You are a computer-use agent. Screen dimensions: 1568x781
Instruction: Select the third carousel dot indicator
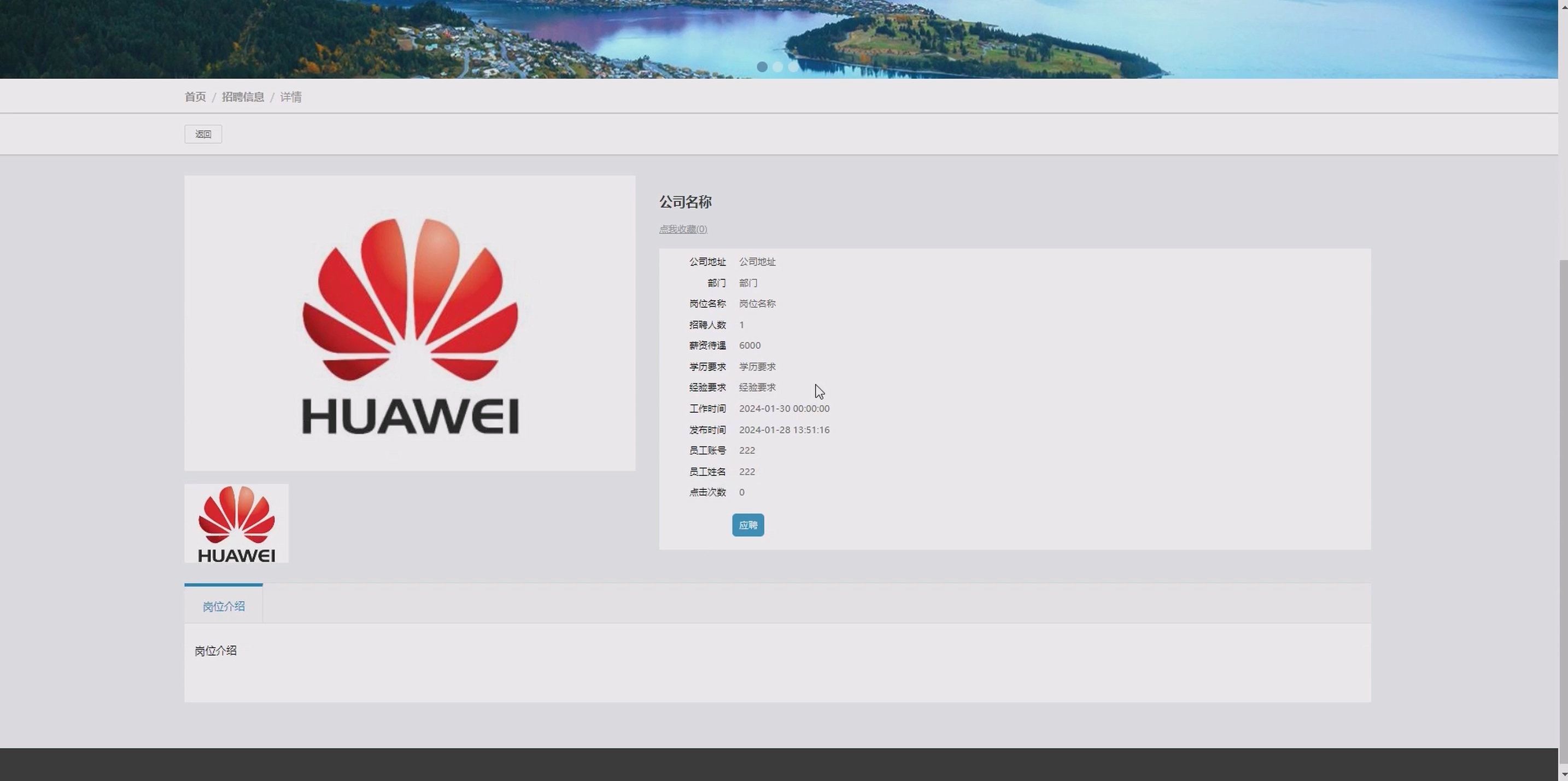point(793,67)
